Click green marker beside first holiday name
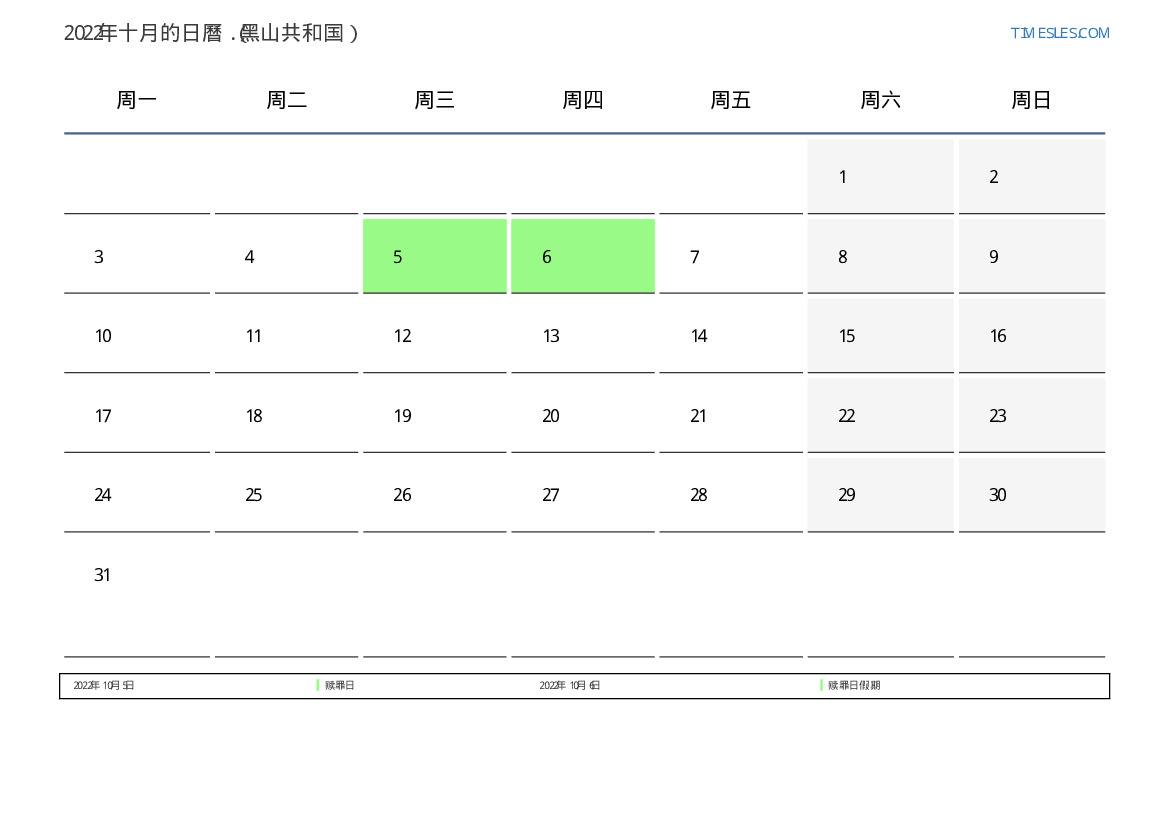Screen dimensions: 1169x827 318,685
